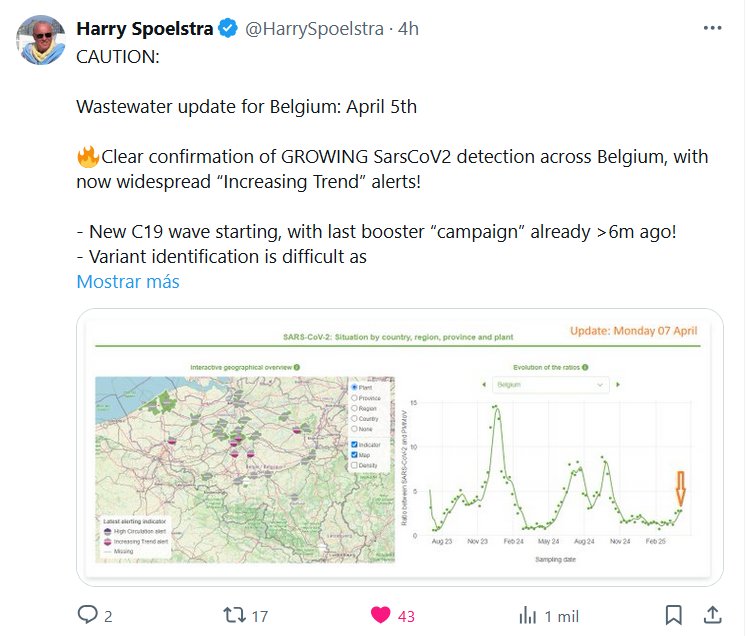Screen dimensions: 746x636
Task: Bookmark this tweet
Action: point(674,615)
